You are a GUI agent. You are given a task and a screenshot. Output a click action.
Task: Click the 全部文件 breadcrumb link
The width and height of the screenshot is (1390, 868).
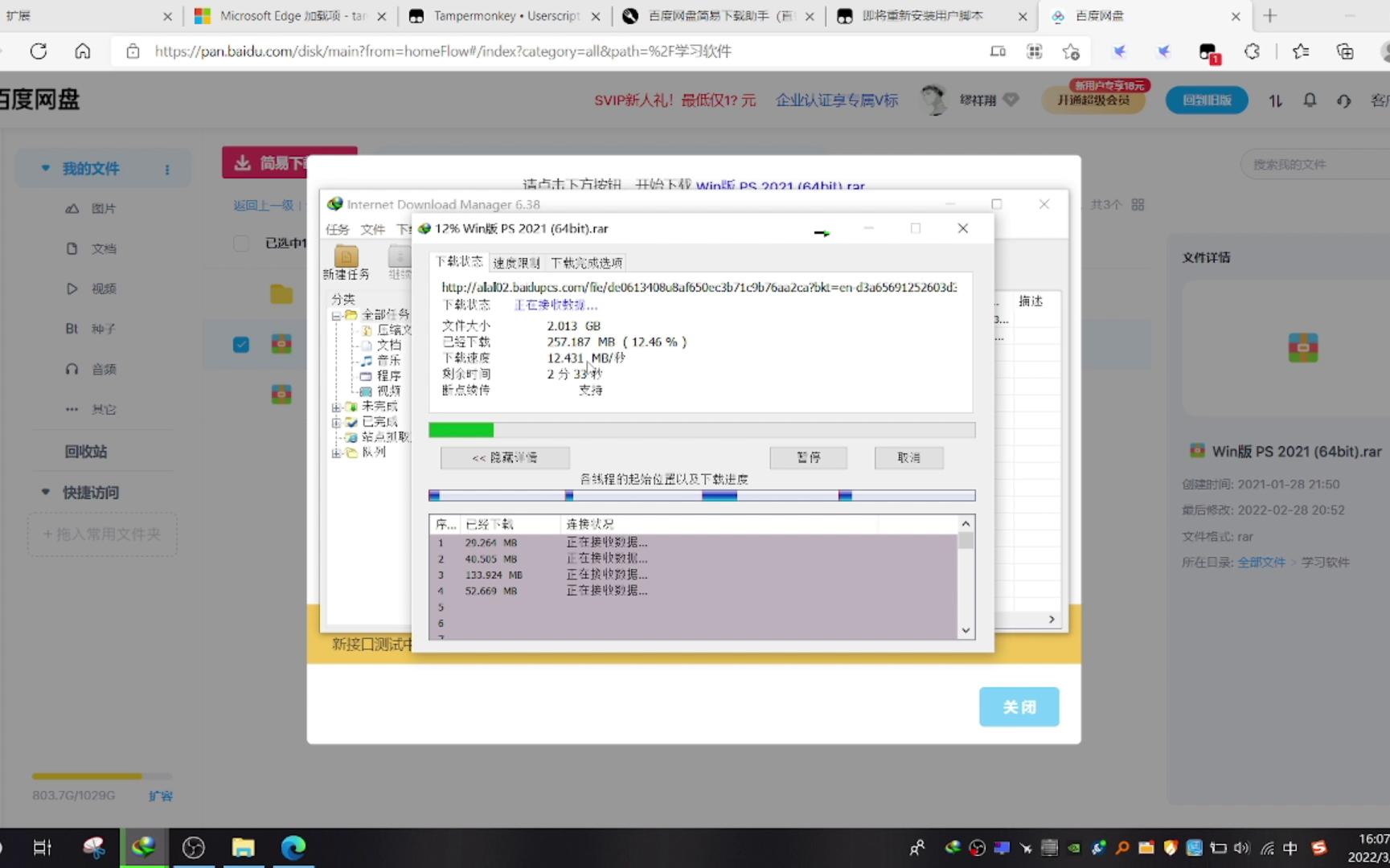[x=1261, y=562]
